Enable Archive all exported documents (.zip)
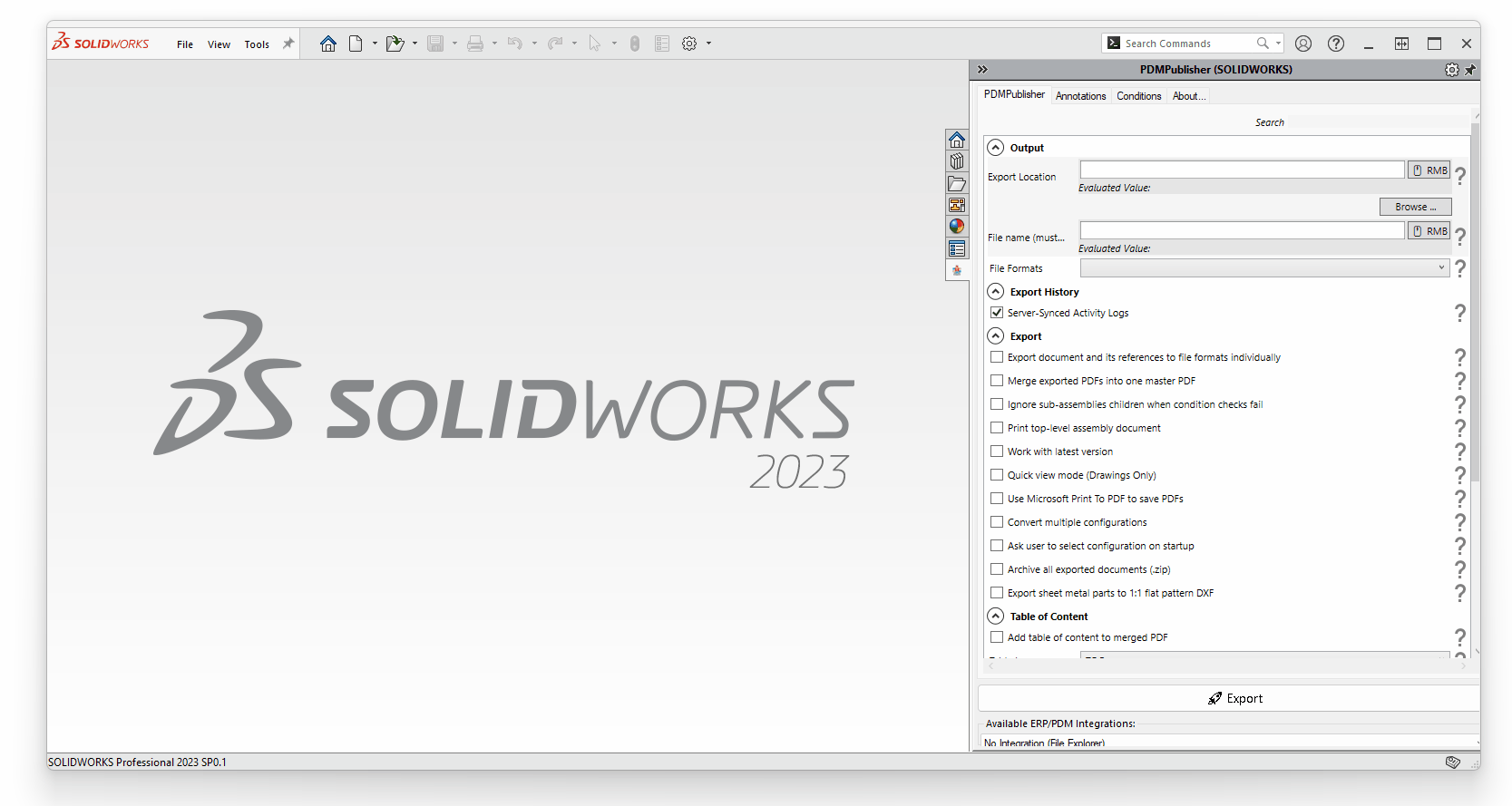 pyautogui.click(x=997, y=569)
